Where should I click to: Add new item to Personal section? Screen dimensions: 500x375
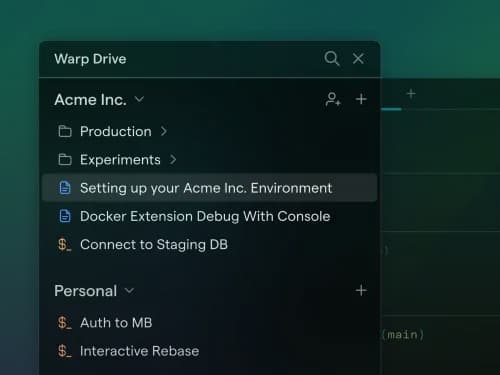click(361, 290)
